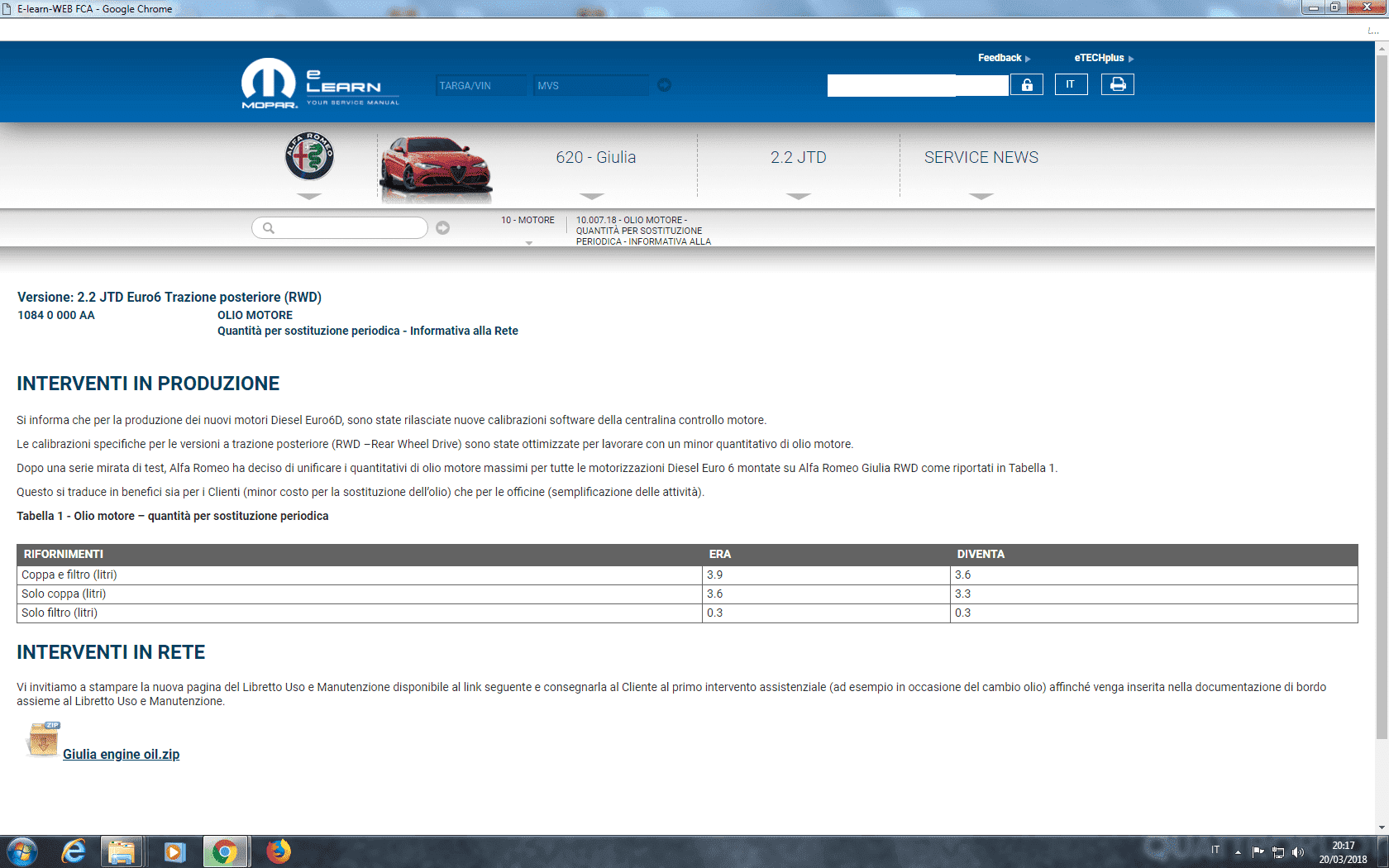Expand the dropdown arrow under 2.2 JTD
Screen dimensions: 1389x868
(x=799, y=197)
